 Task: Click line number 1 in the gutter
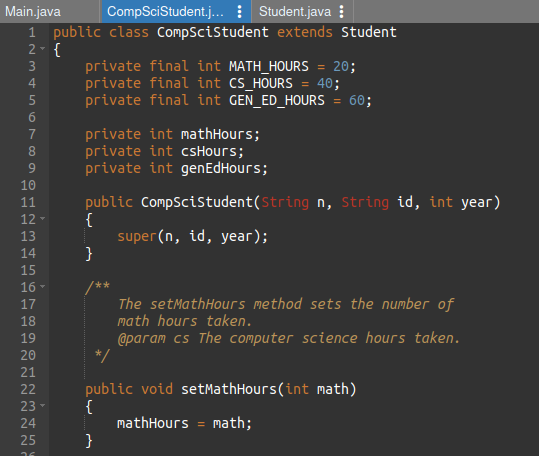tap(32, 32)
